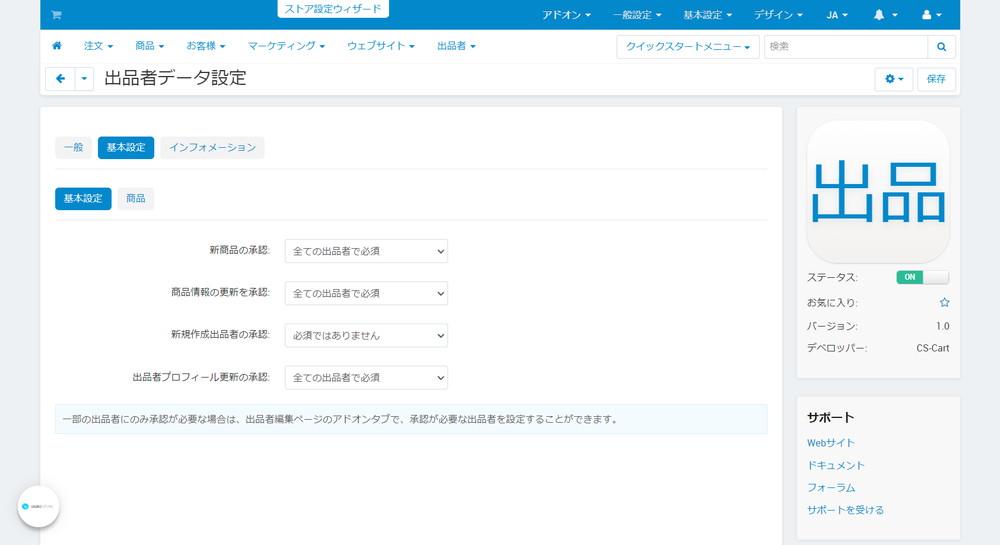Viewport: 1000px width, 545px height.
Task: Toggle the ステータス ON switch
Action: pyautogui.click(x=922, y=277)
